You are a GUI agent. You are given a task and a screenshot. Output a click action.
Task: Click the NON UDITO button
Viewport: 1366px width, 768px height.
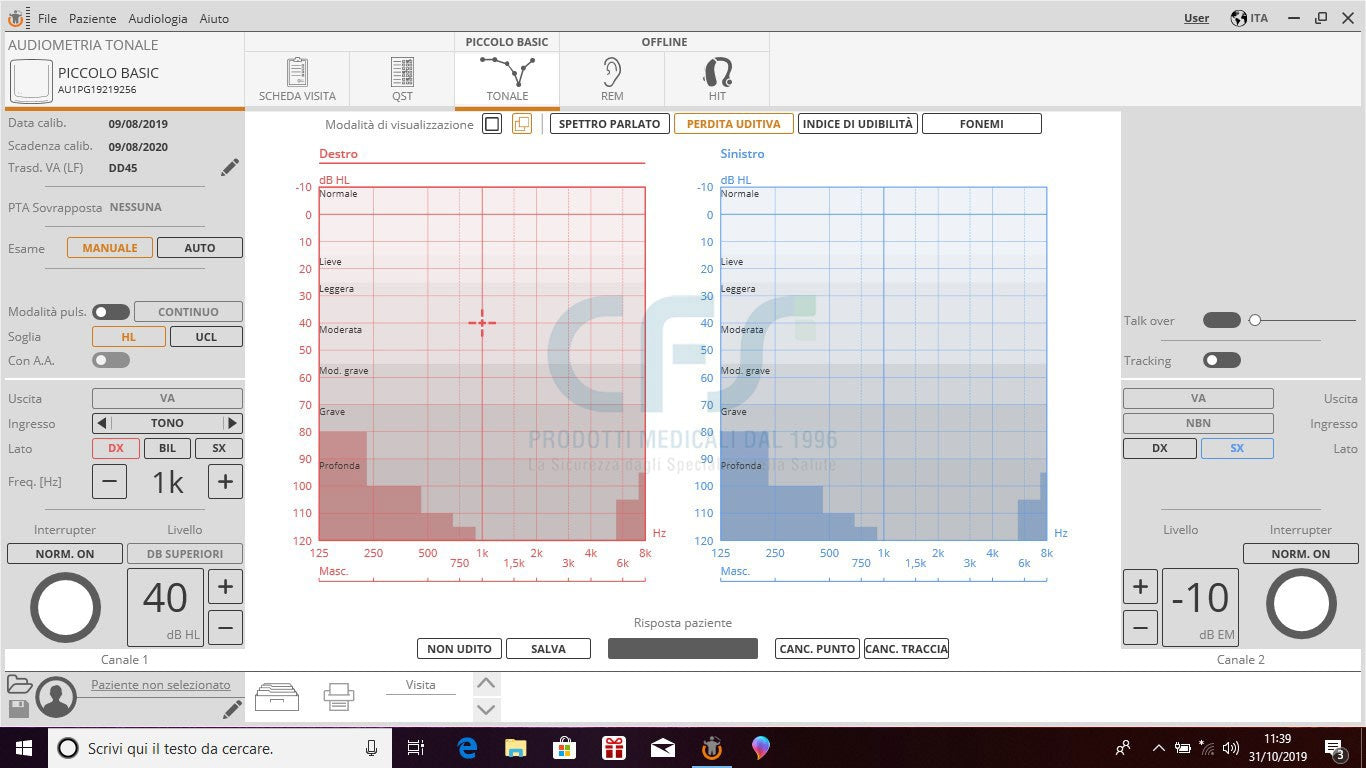point(459,648)
